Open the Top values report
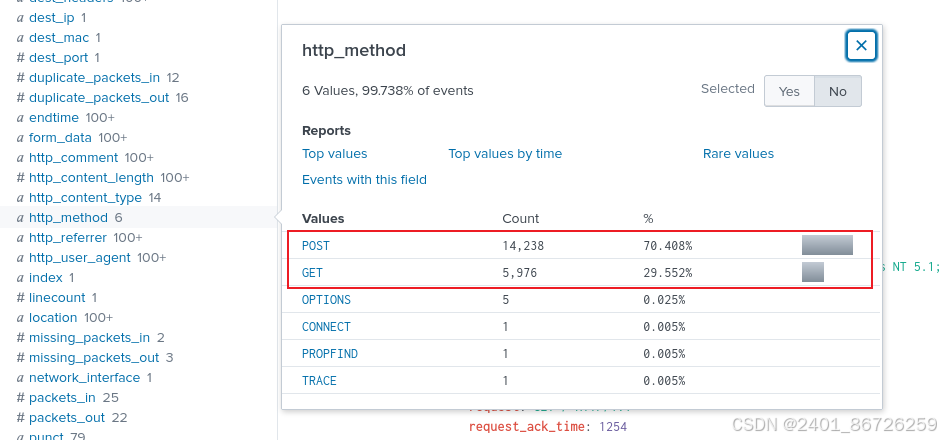 pos(334,154)
